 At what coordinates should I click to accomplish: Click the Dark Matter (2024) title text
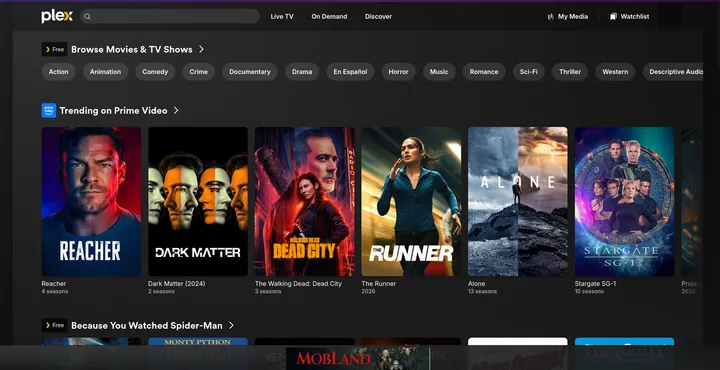[x=177, y=284]
